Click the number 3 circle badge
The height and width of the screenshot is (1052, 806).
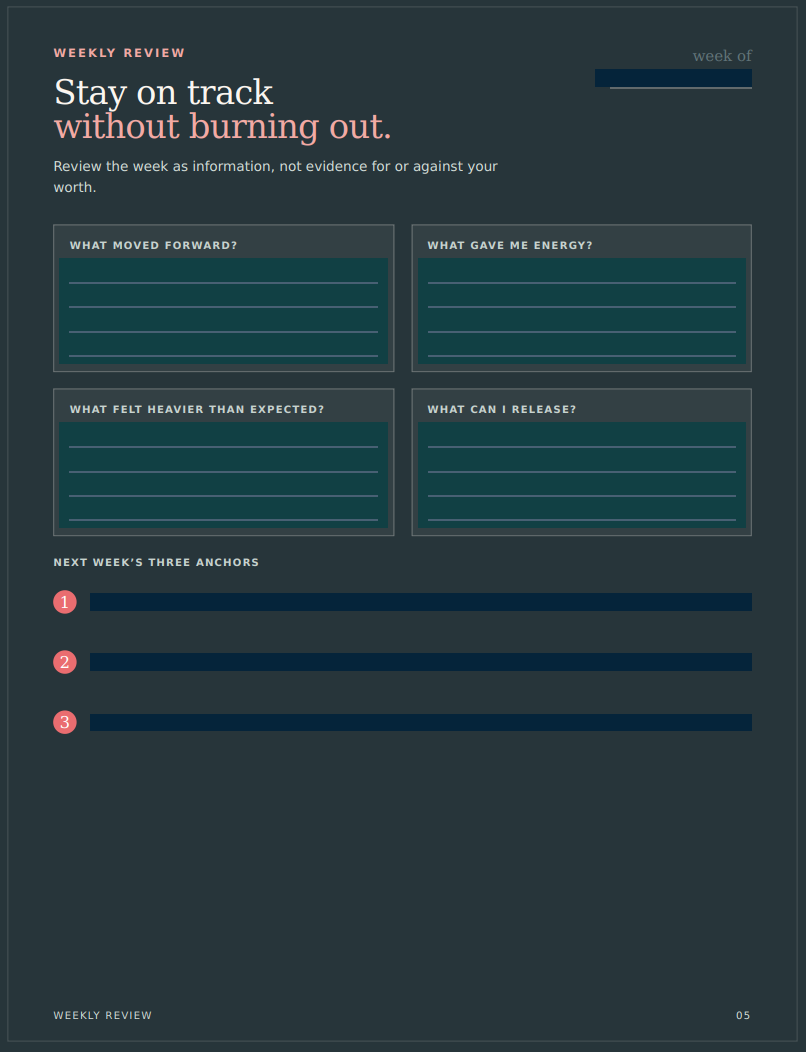pos(65,722)
